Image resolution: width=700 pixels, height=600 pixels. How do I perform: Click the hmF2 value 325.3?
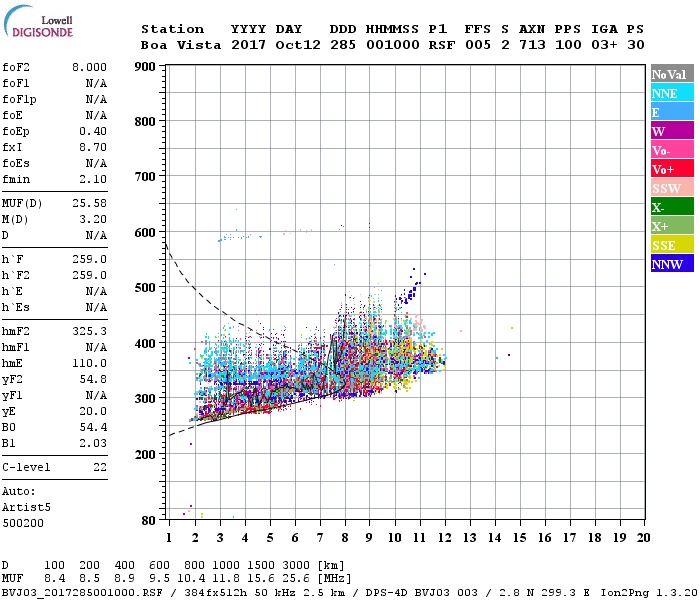pyautogui.click(x=89, y=331)
